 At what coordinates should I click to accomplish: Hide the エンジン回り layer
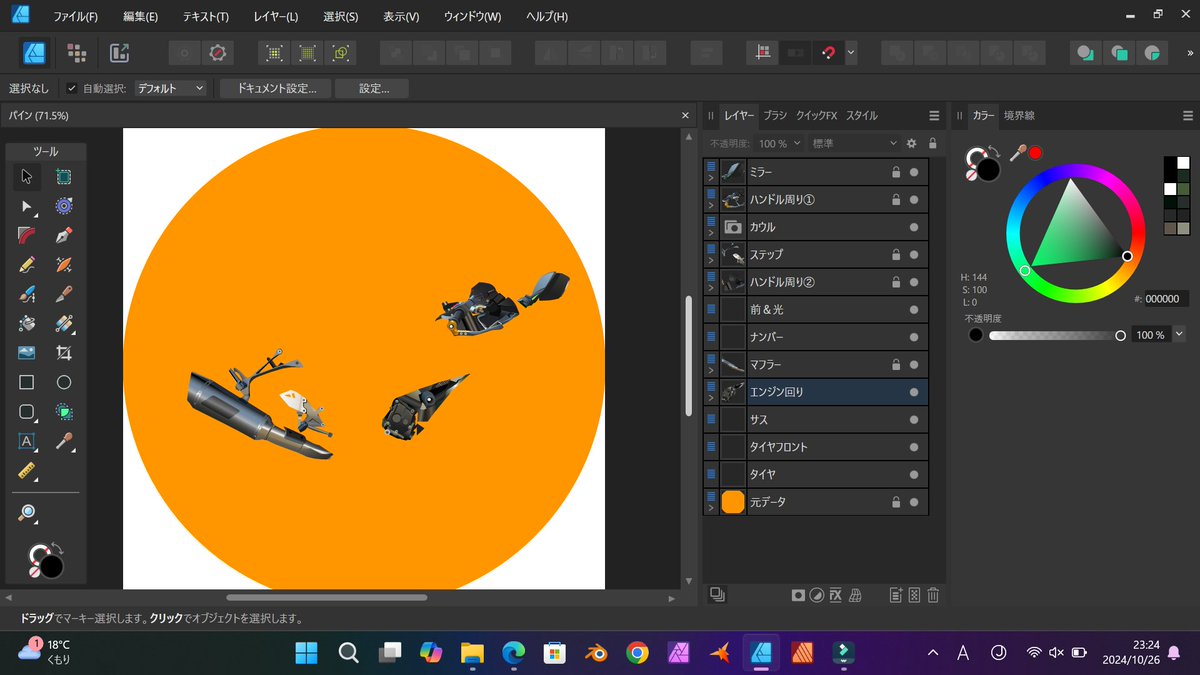point(914,392)
